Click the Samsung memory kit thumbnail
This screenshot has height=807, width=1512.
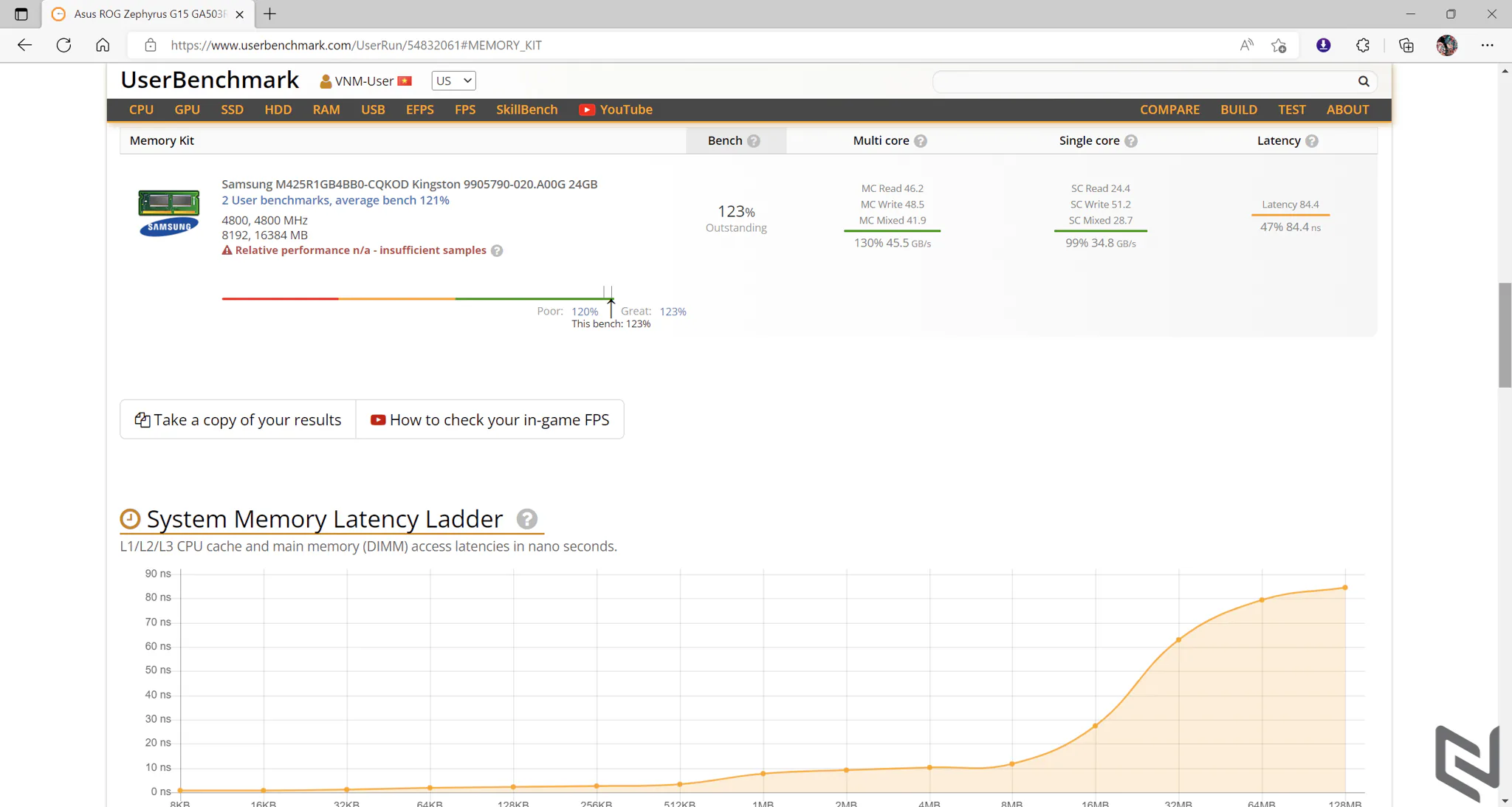[x=169, y=213]
